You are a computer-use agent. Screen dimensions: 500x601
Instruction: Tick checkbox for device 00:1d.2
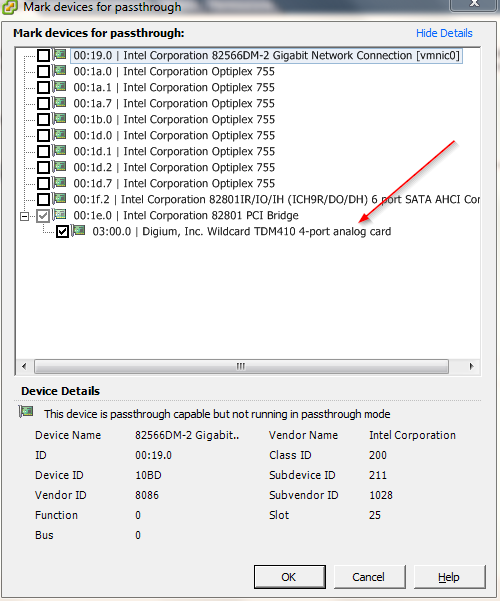click(43, 167)
